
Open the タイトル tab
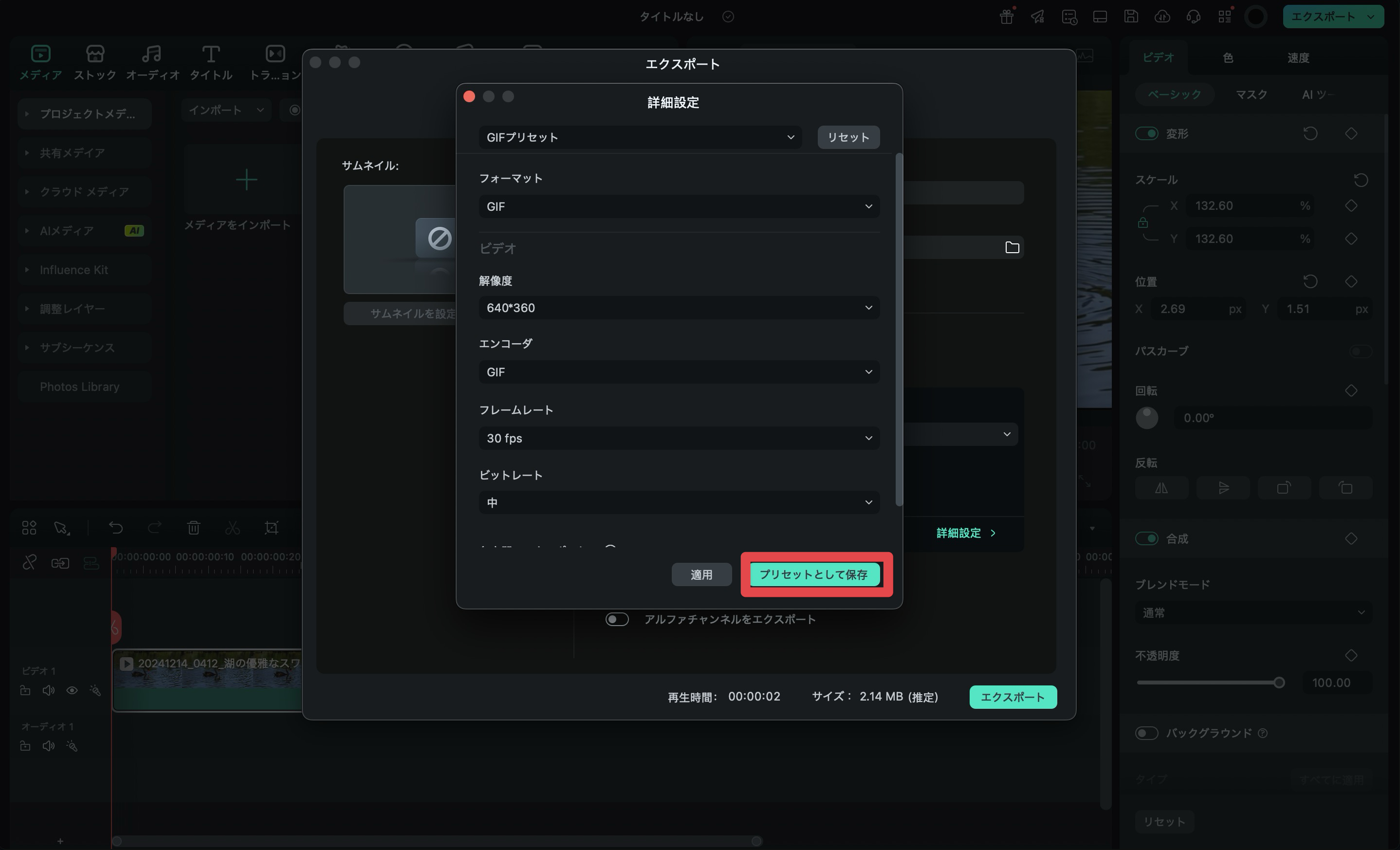point(211,62)
